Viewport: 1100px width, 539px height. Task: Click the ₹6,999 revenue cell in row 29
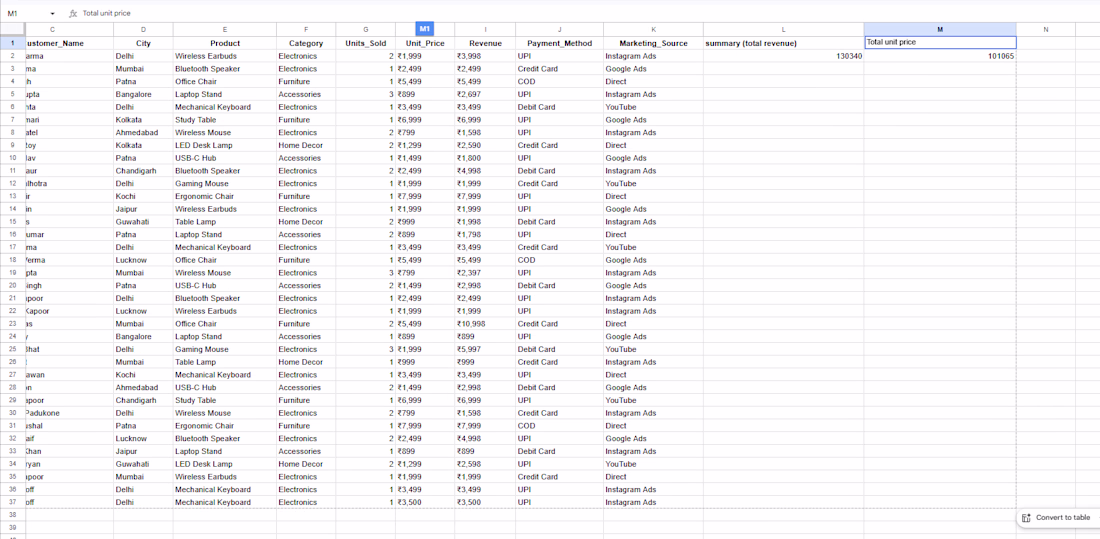485,400
